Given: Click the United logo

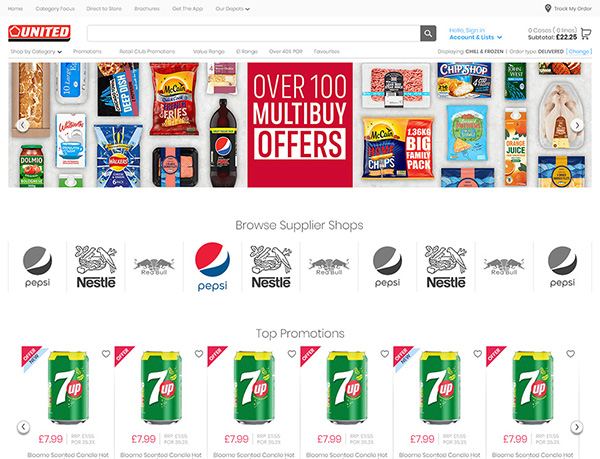Looking at the screenshot, I should (x=39, y=33).
